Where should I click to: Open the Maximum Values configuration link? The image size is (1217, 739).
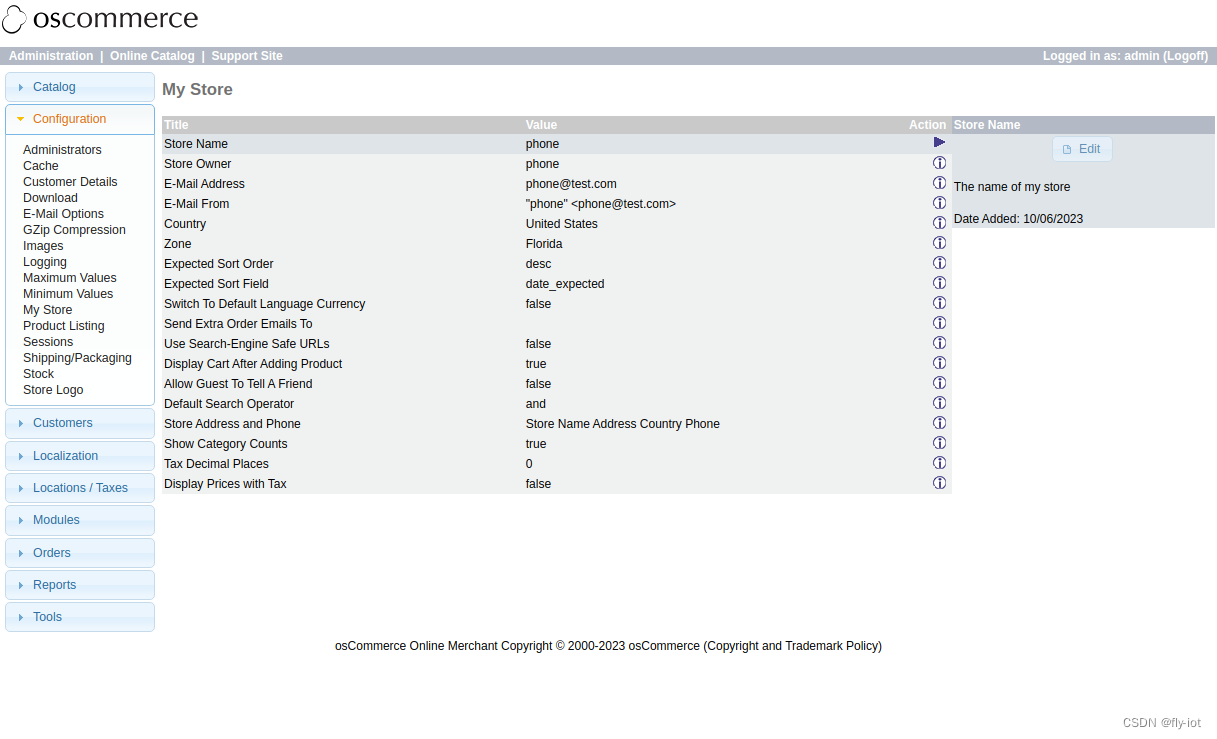click(x=69, y=278)
